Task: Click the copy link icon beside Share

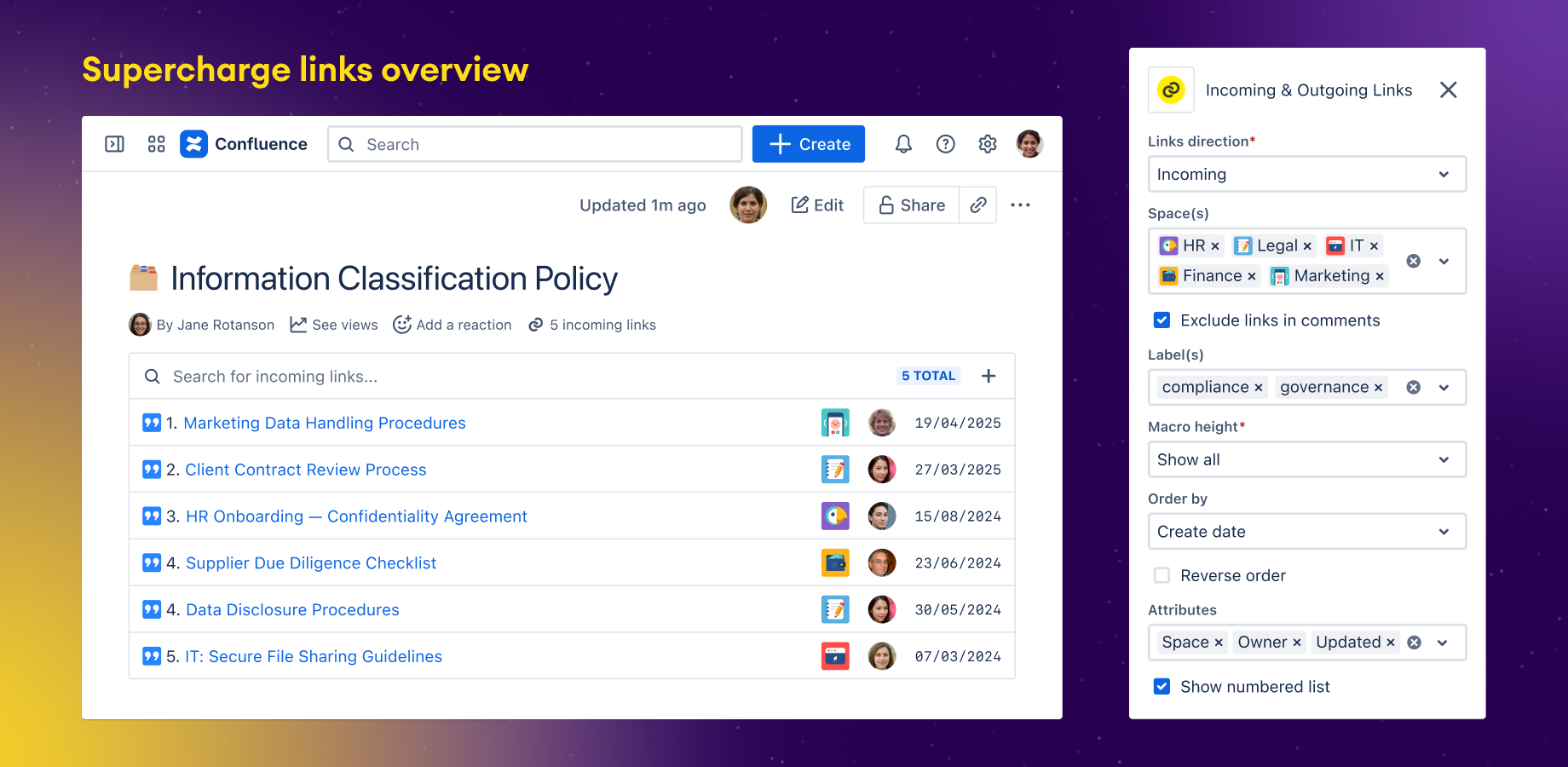Action: (978, 205)
